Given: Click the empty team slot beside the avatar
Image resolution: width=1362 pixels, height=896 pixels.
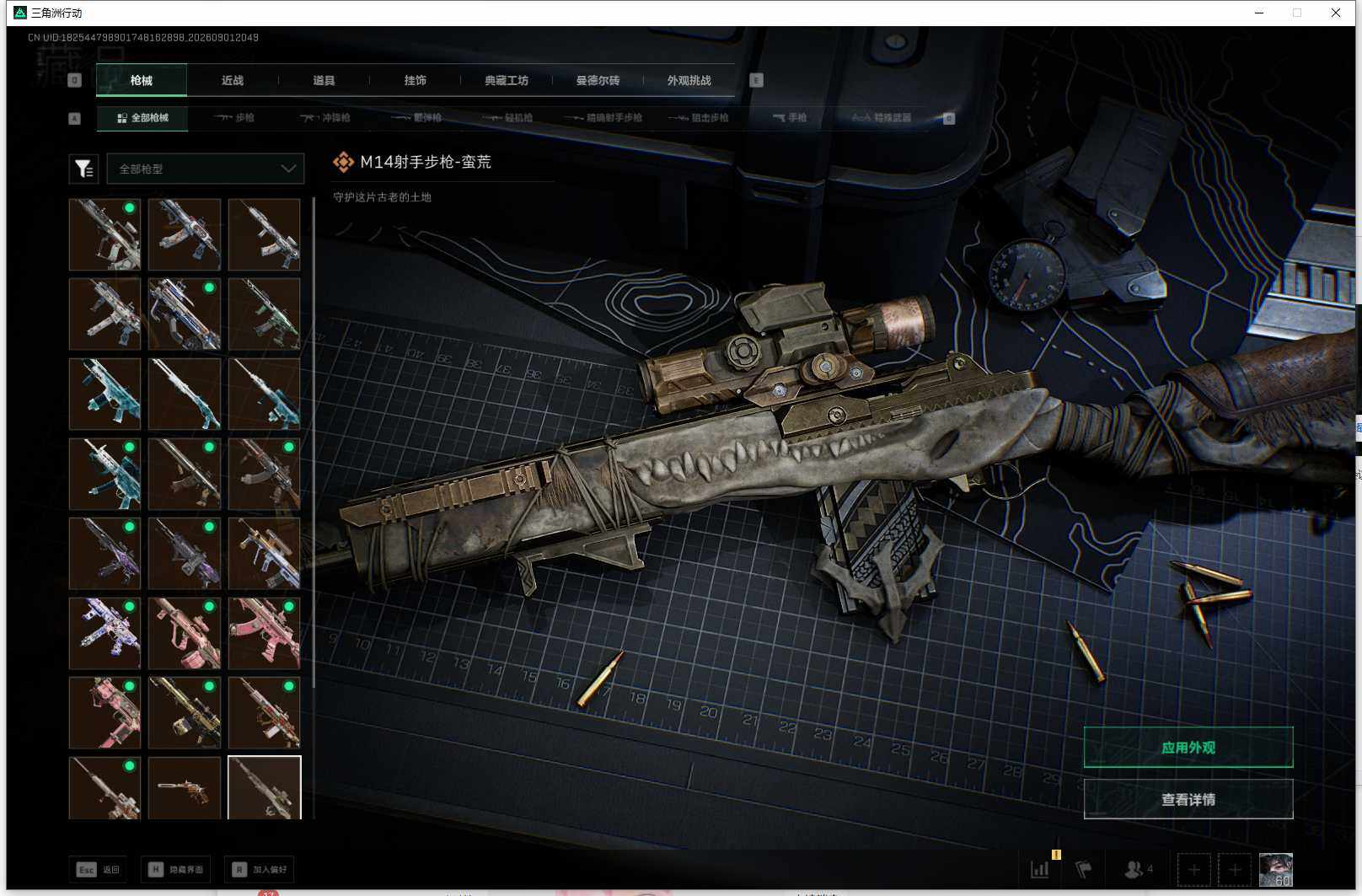Looking at the screenshot, I should pyautogui.click(x=1235, y=870).
